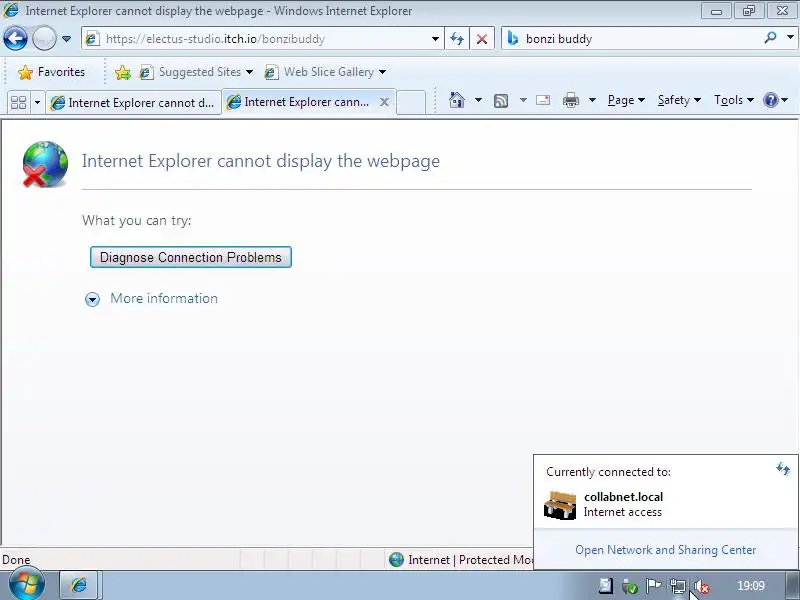800x600 pixels.
Task: Run the search with magnifier icon
Action: pos(770,38)
